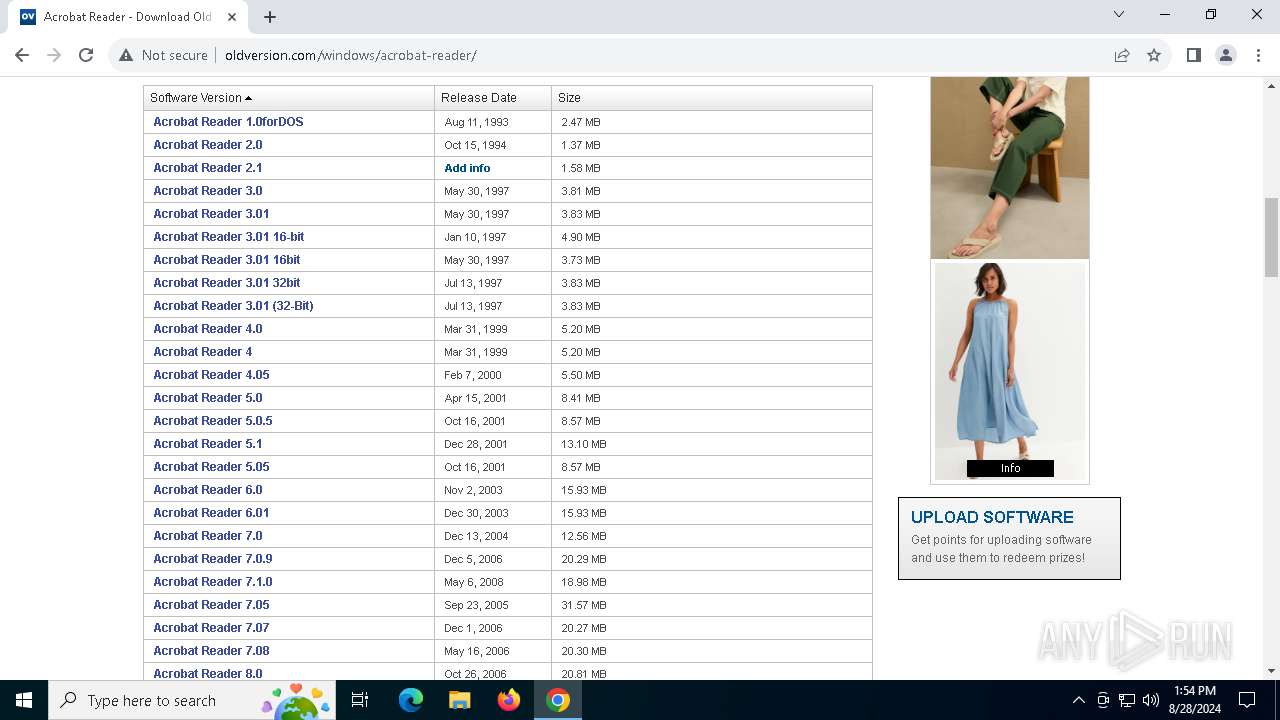
Task: Toggle the browser side panel
Action: 1193,55
